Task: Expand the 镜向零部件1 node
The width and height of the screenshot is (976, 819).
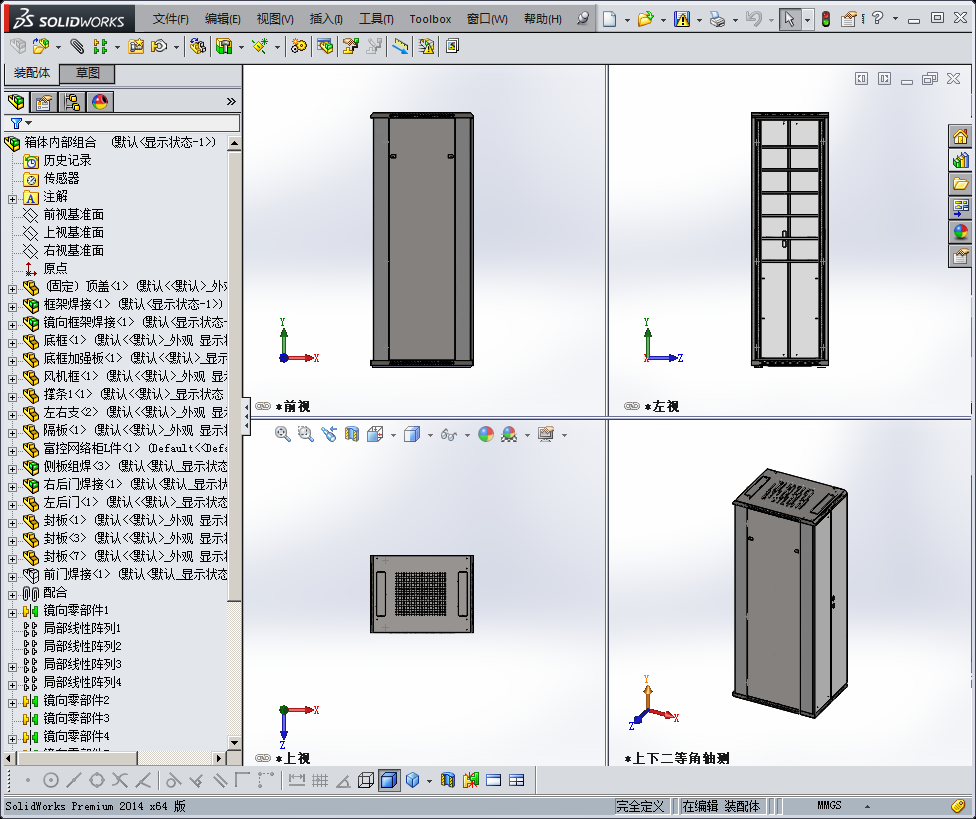Action: (12, 613)
